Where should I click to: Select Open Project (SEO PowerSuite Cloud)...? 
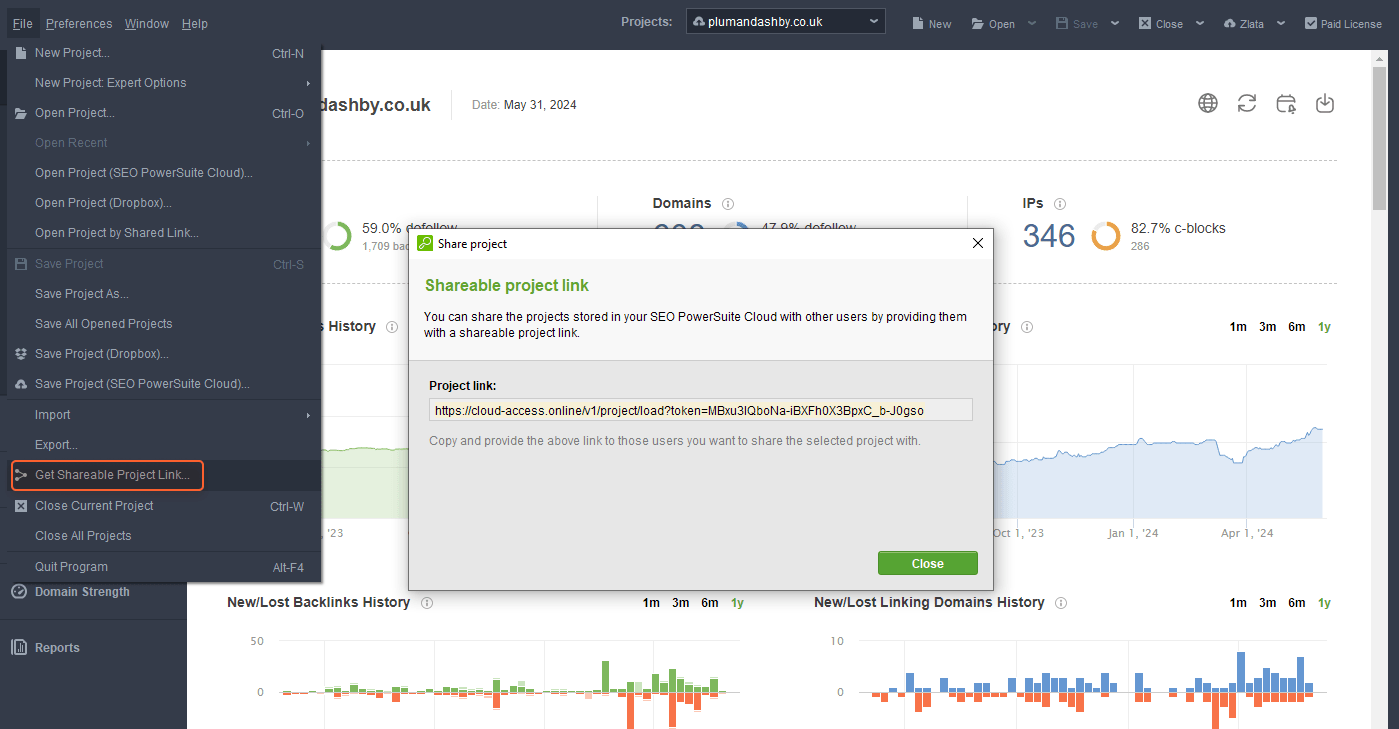[x=164, y=173]
